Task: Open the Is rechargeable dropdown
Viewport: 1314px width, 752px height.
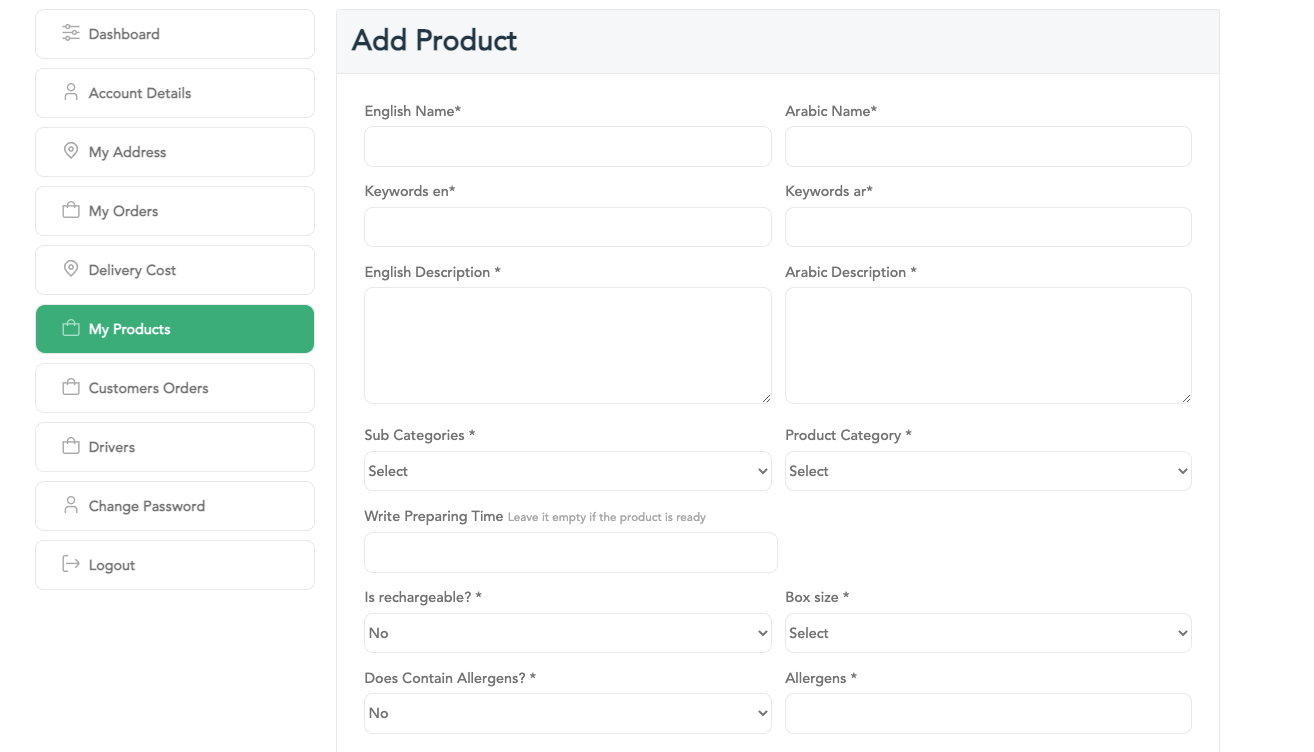Action: pos(567,633)
